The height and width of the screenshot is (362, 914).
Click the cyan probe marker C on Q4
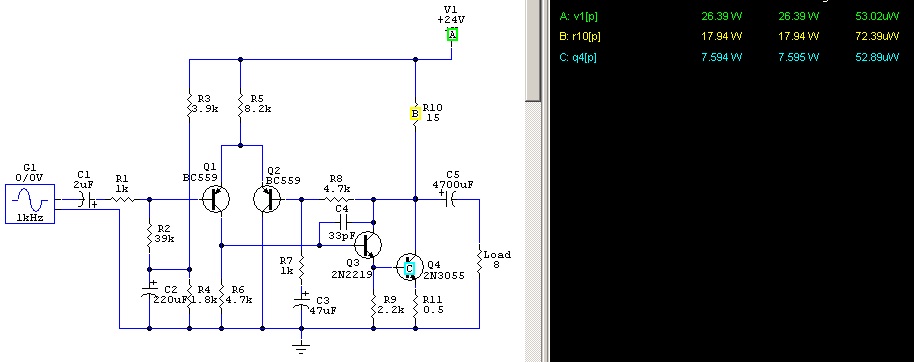point(409,268)
